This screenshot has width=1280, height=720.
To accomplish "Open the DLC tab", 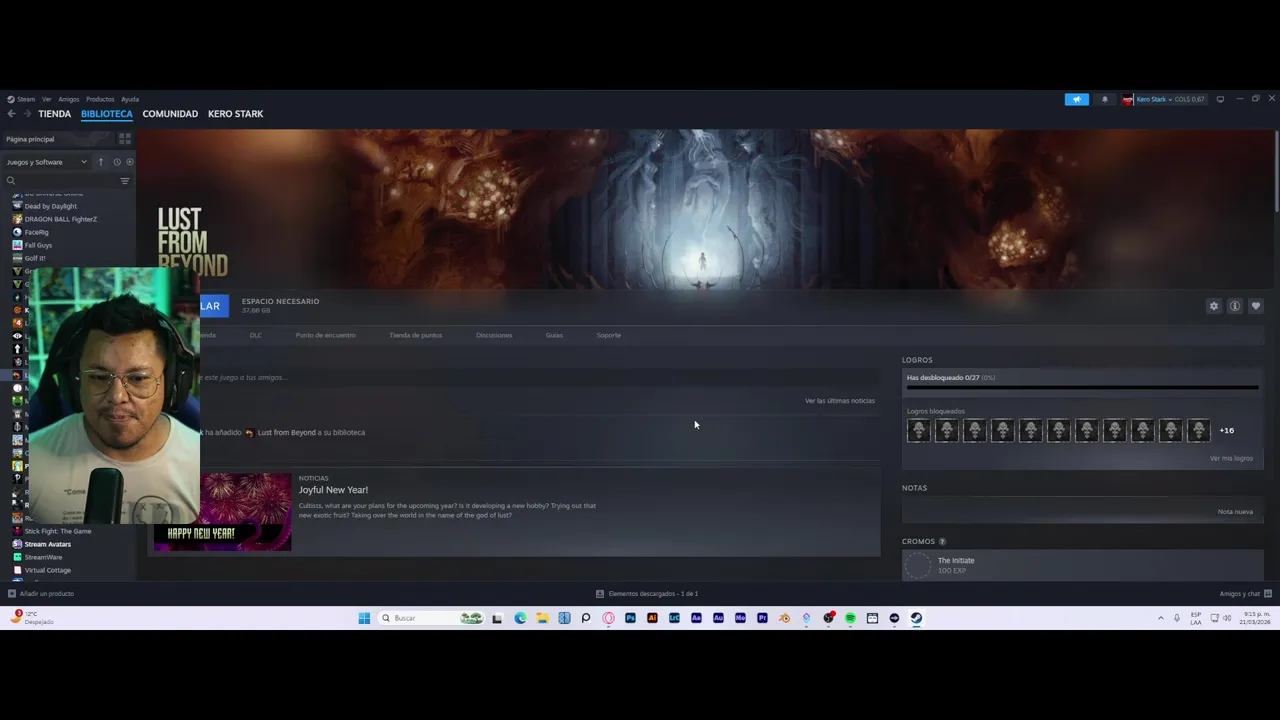I will (255, 335).
